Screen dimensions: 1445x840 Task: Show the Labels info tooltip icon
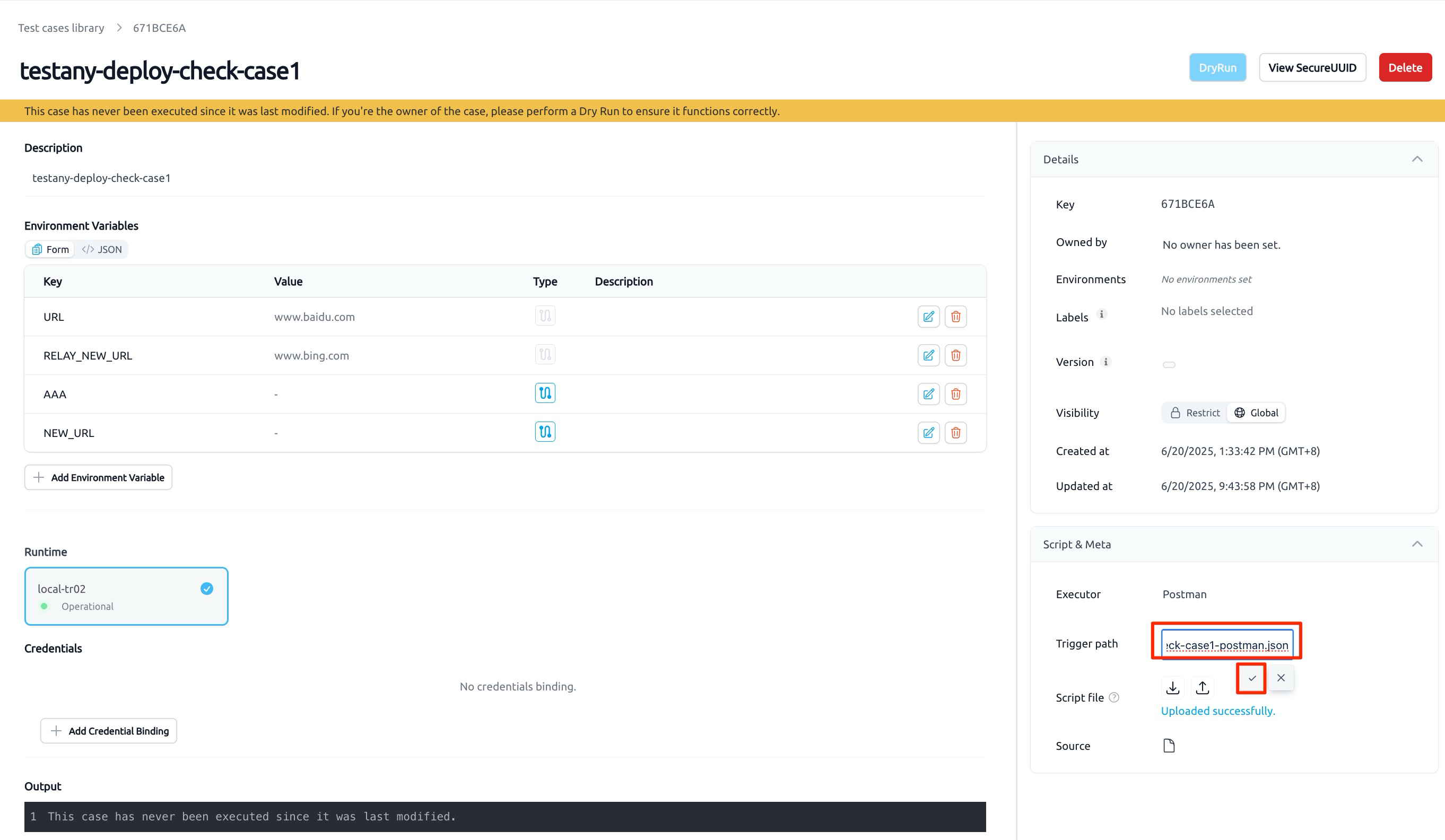pyautogui.click(x=1101, y=314)
